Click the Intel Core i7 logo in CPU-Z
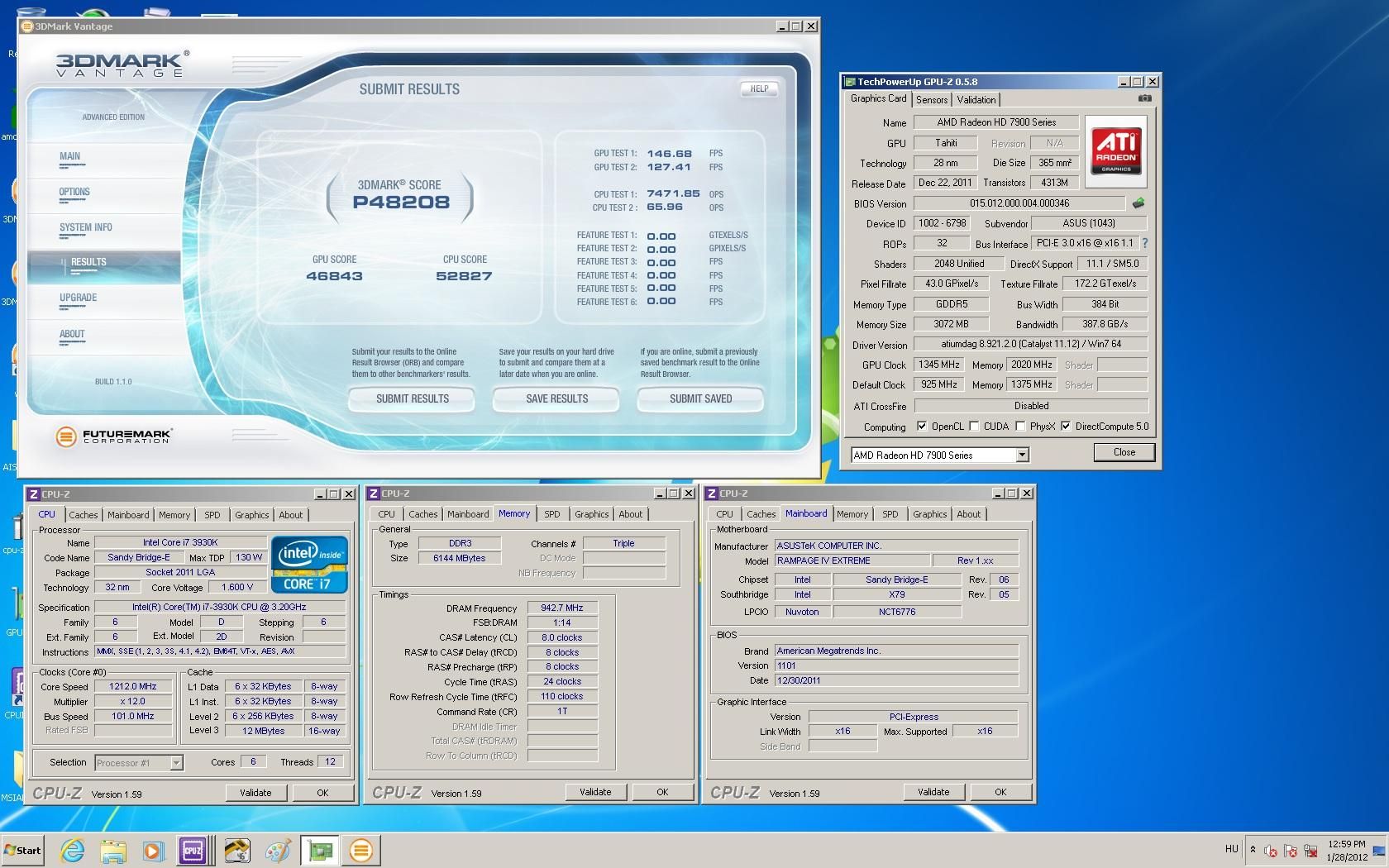The width and height of the screenshot is (1389, 868). point(310,565)
